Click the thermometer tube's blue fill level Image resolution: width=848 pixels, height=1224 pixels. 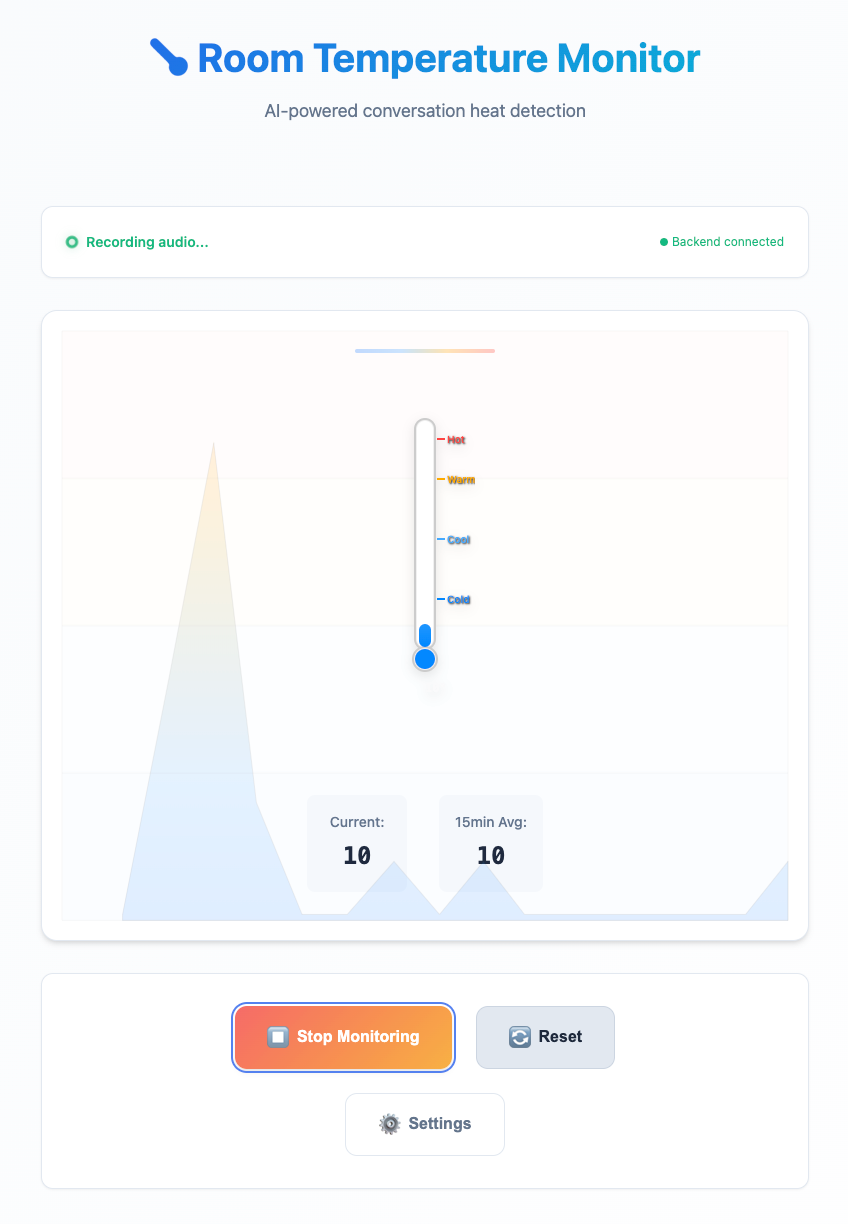coord(425,635)
